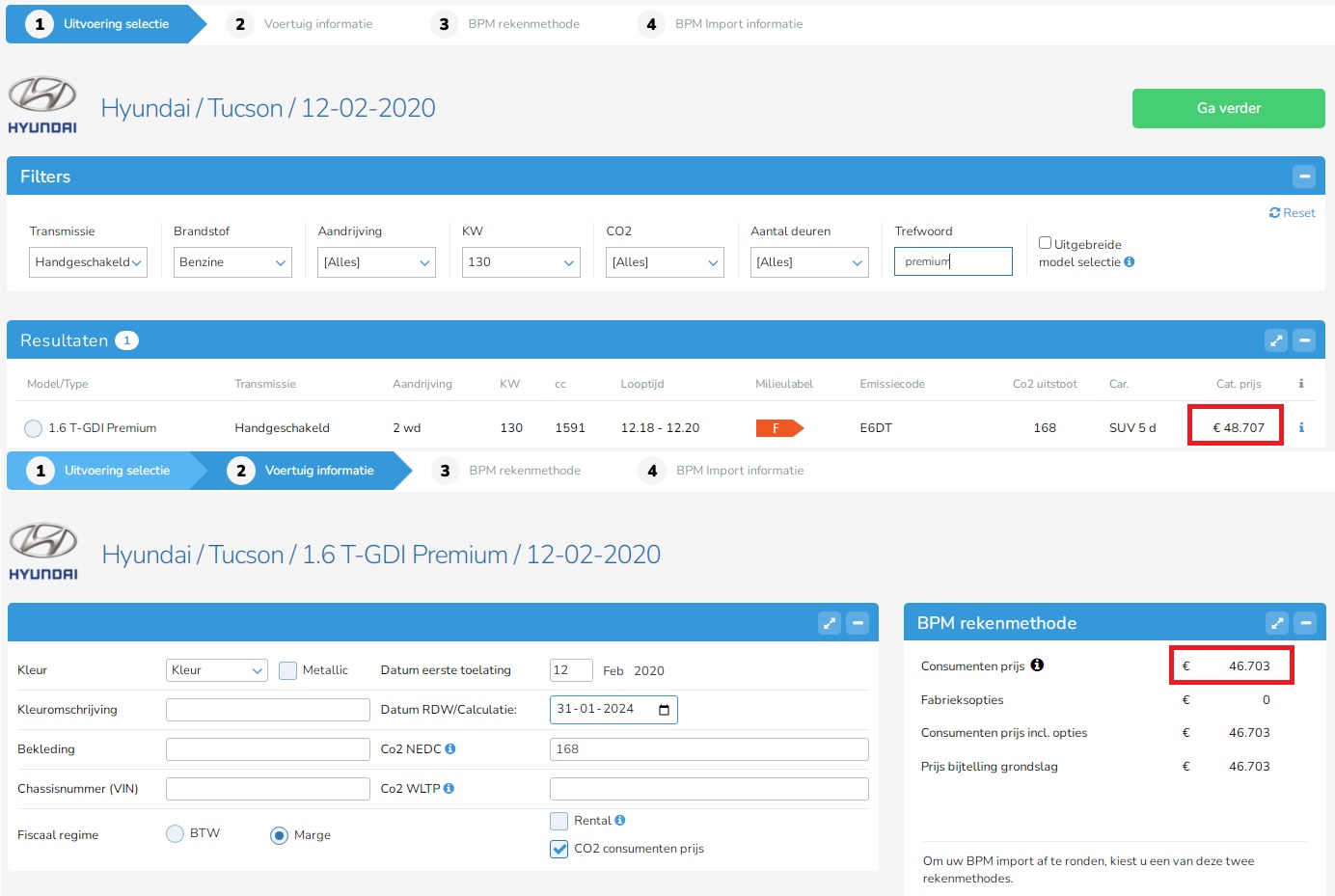Open the Brandstof dropdown
Viewport: 1335px width, 896px height.
[232, 262]
